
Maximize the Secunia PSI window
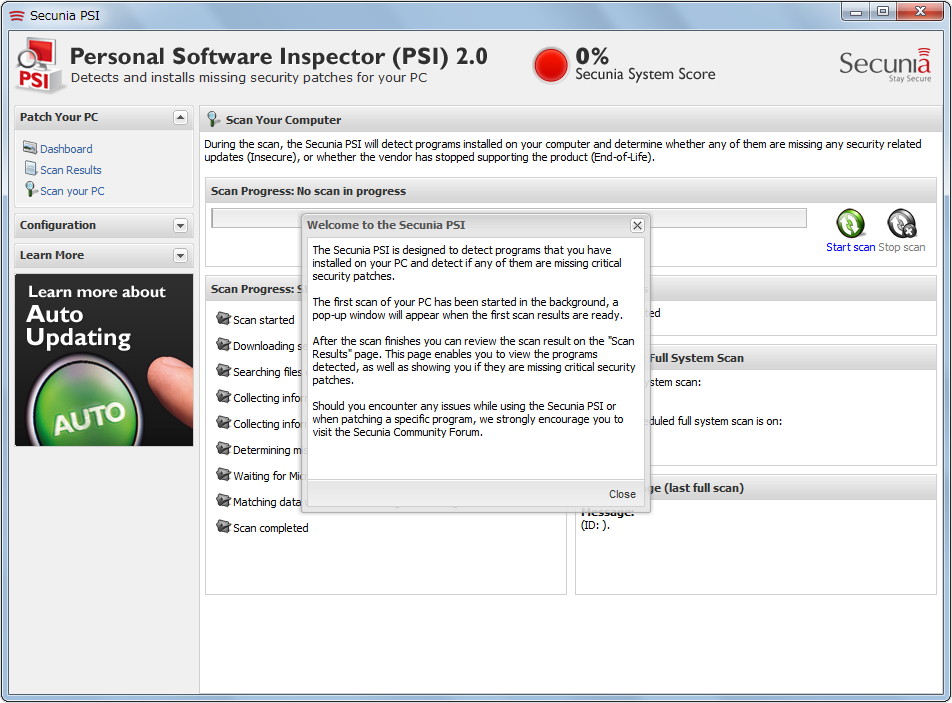pyautogui.click(x=883, y=12)
